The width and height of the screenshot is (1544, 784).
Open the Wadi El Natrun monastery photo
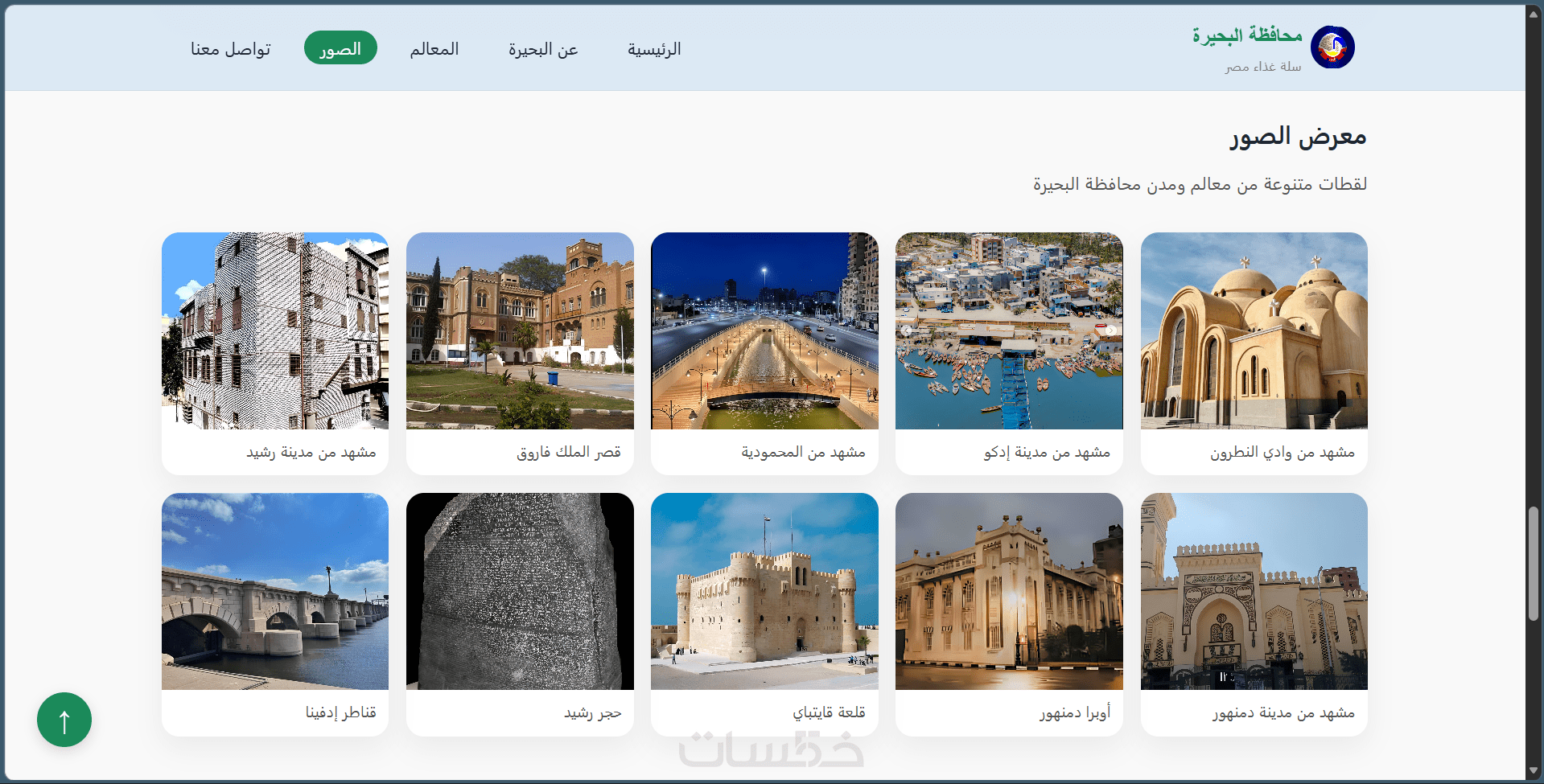coord(1254,330)
